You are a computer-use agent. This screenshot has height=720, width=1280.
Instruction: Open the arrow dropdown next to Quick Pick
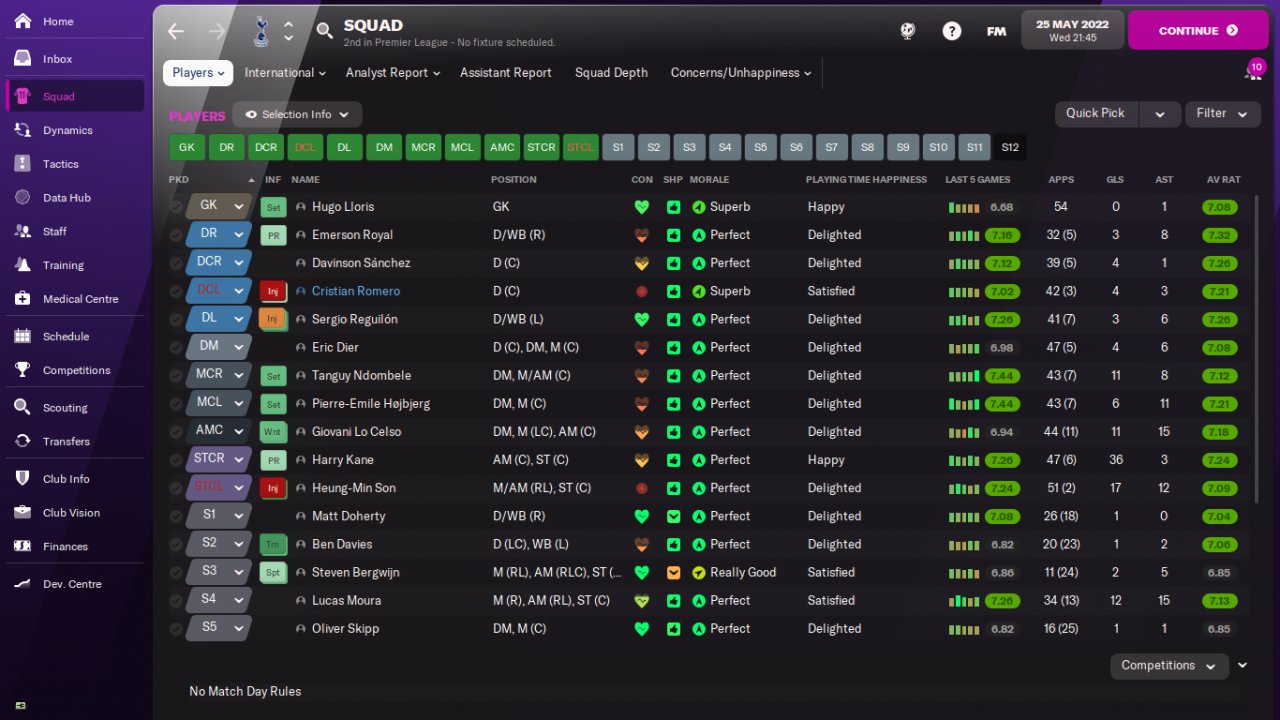1160,114
